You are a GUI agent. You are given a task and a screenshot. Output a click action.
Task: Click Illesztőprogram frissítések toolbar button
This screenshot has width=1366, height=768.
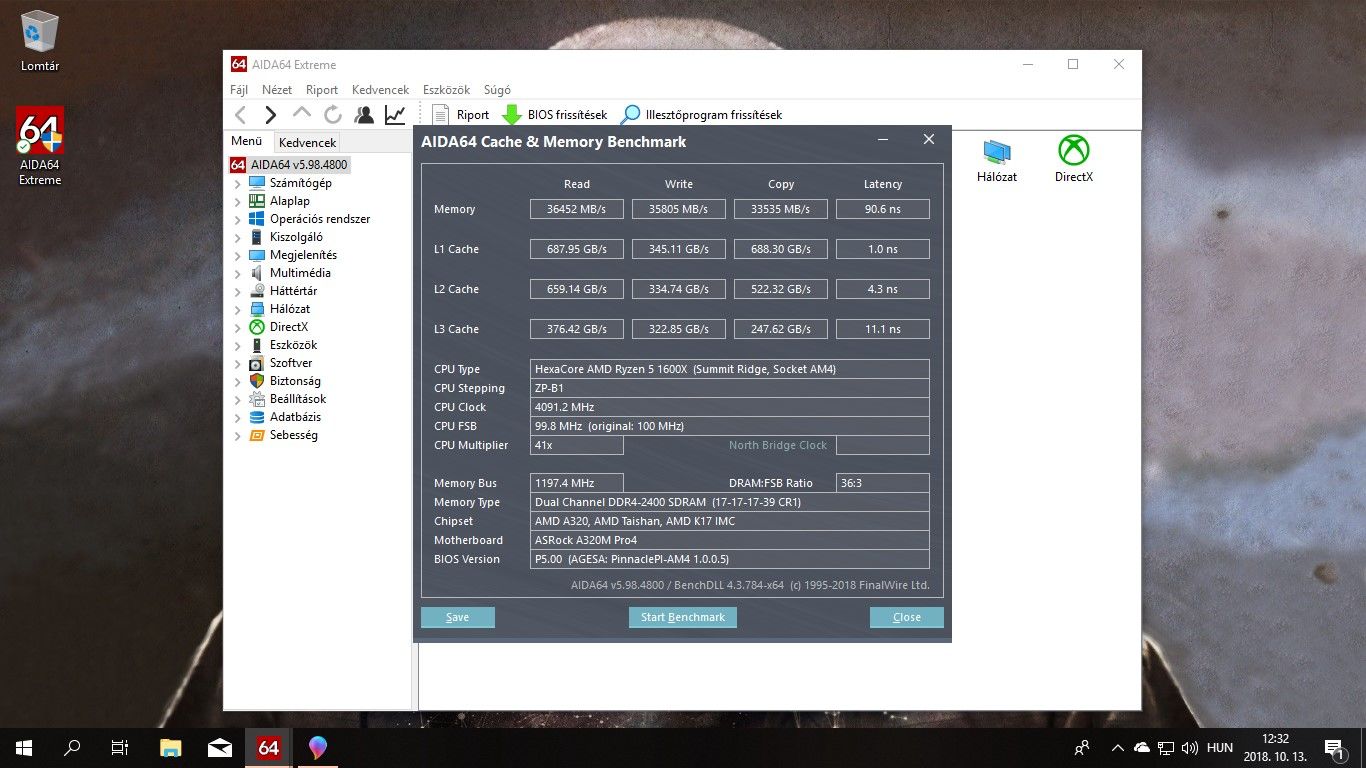tap(701, 115)
